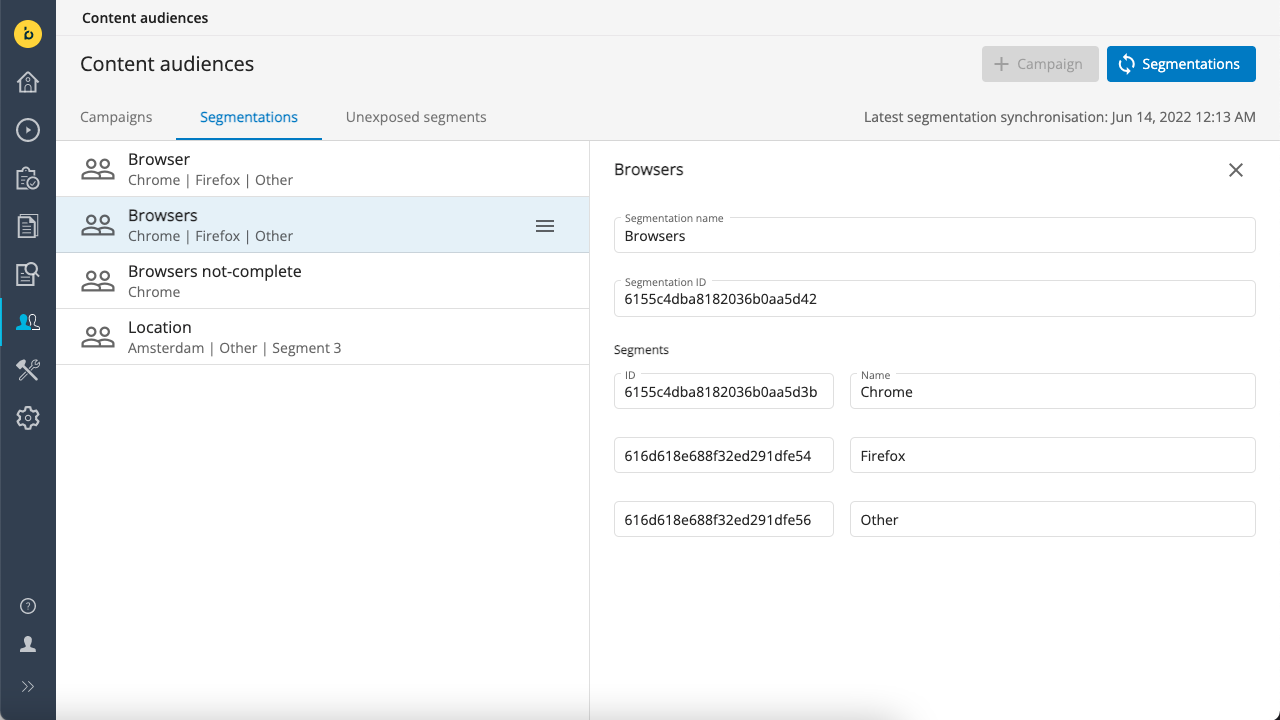The height and width of the screenshot is (720, 1280).
Task: Click the Other segment name field
Action: click(x=1053, y=519)
